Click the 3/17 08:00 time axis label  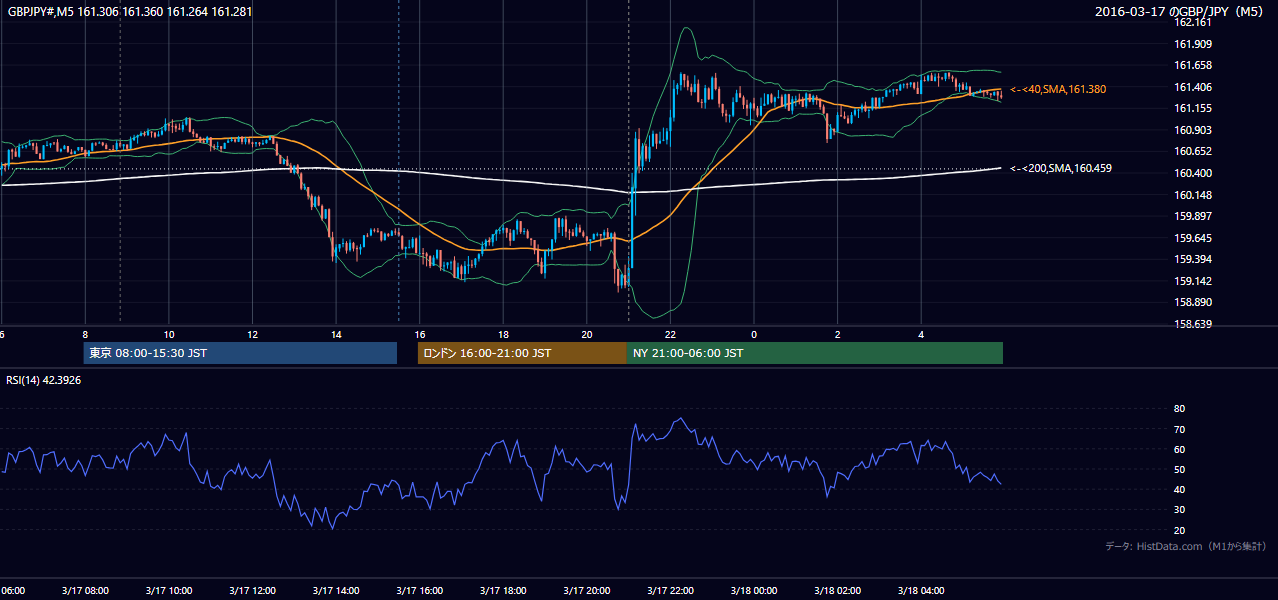coord(85,590)
